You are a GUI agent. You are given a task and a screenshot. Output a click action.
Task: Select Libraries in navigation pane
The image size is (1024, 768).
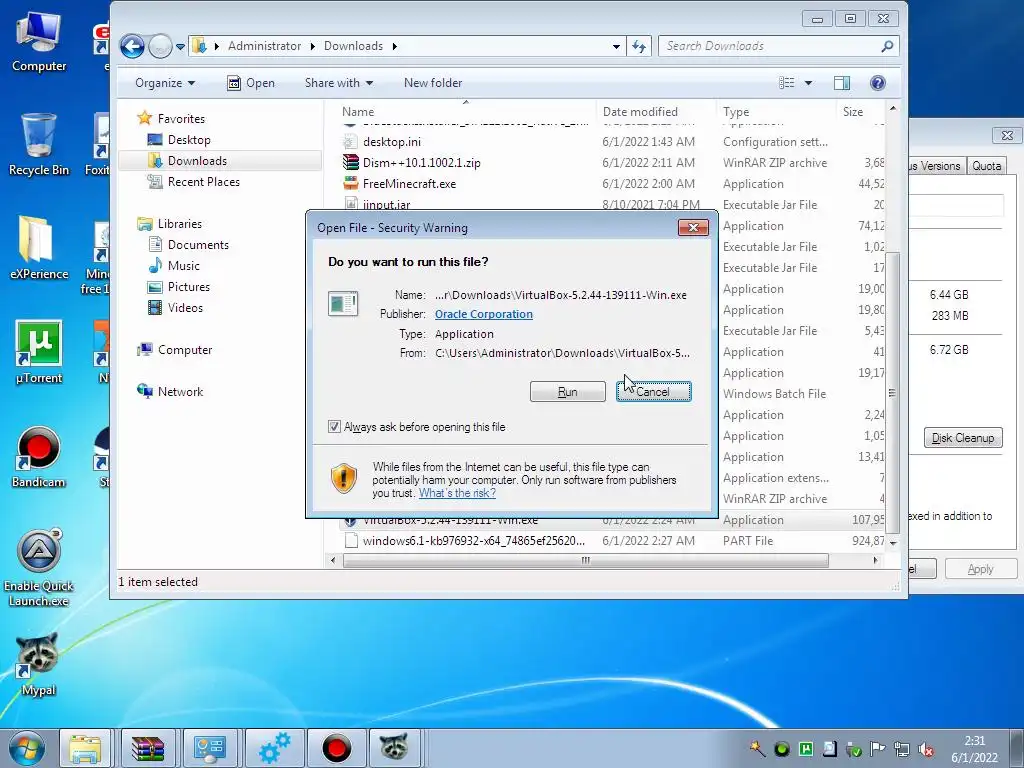click(x=180, y=223)
